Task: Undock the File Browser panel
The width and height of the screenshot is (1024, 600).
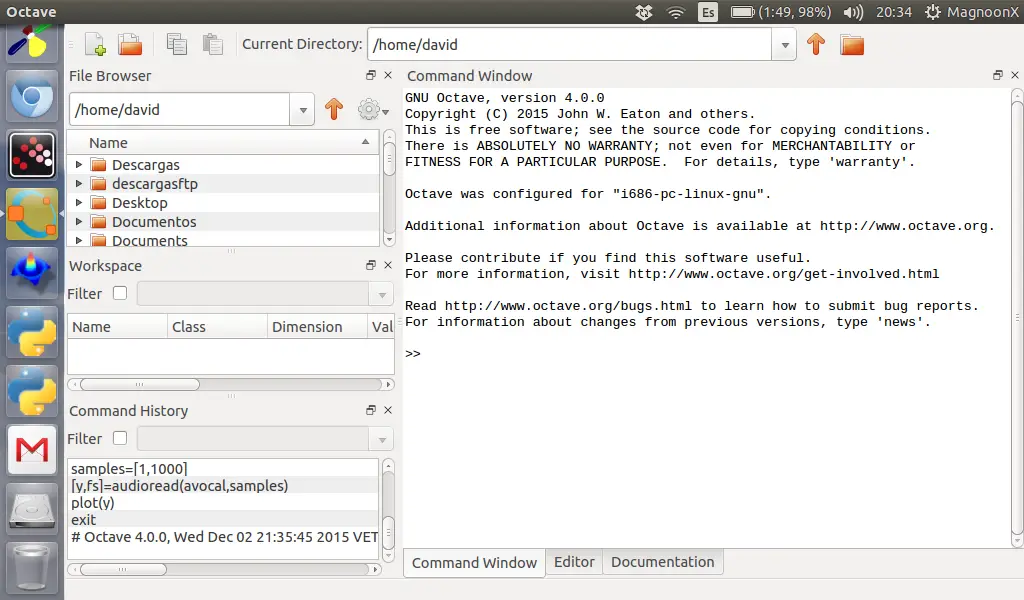Action: (x=371, y=75)
